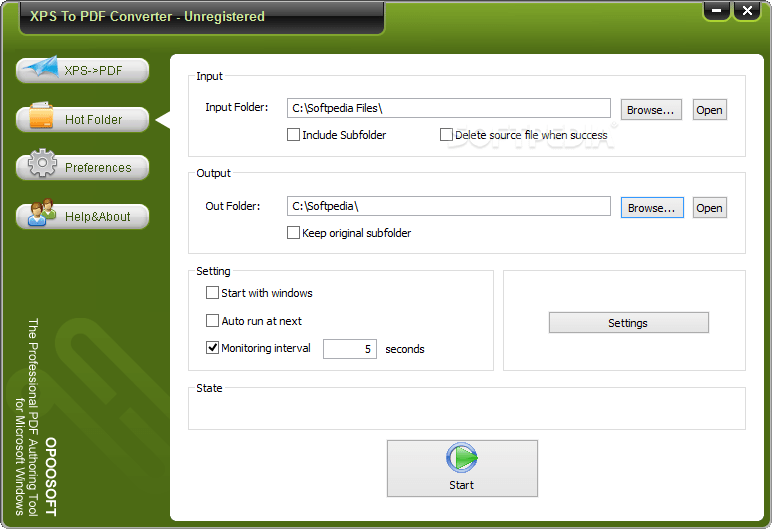772x529 pixels.
Task: Click the orange folder icon for Hot Folder
Action: 41,116
